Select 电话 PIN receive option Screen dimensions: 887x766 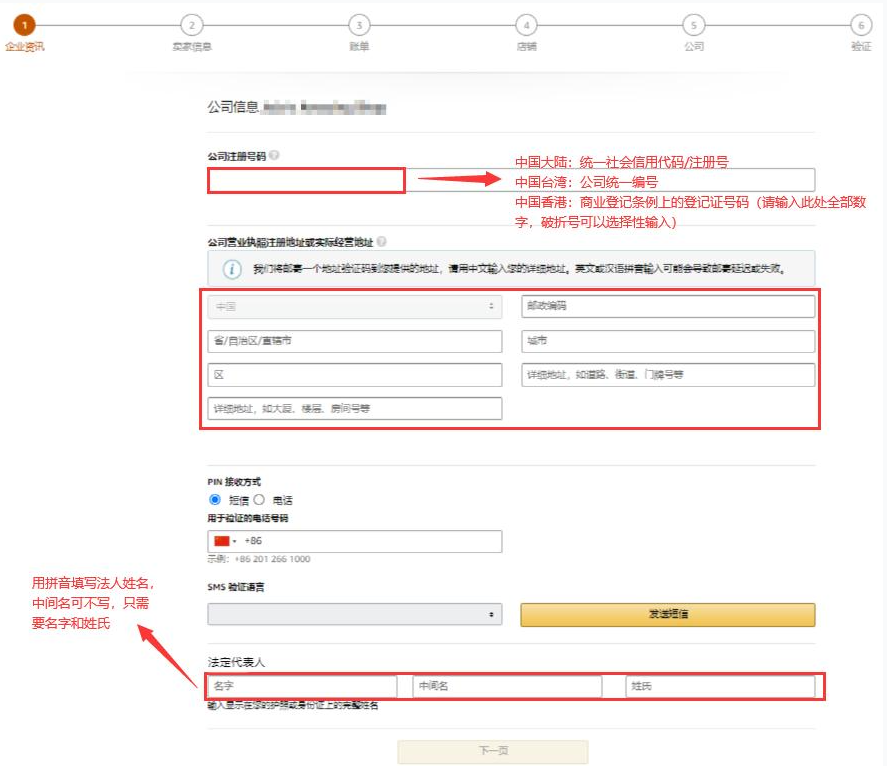259,500
